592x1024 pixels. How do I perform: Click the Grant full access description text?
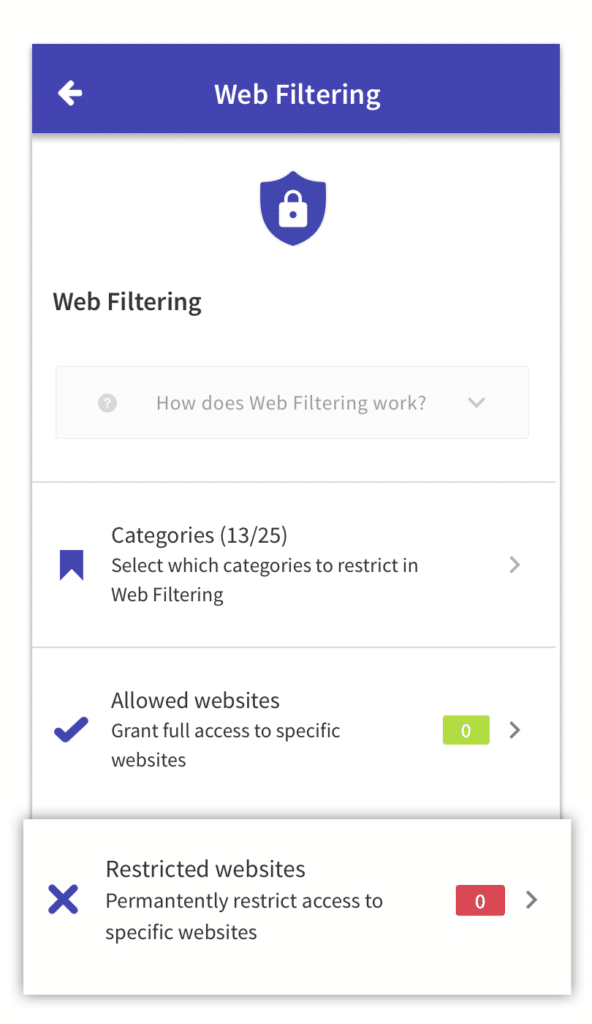click(x=225, y=745)
